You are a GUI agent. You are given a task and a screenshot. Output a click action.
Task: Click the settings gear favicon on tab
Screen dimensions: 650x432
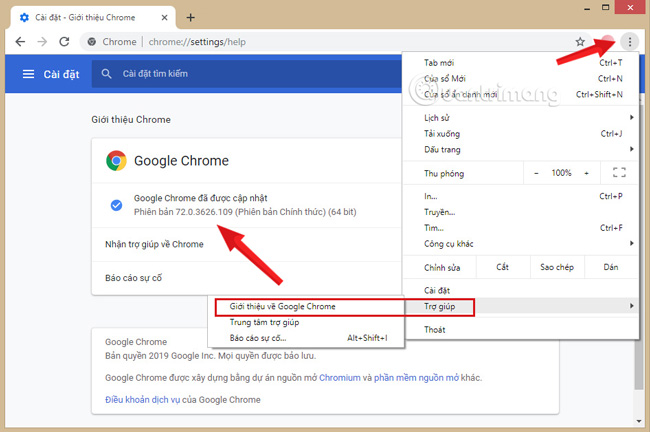click(24, 17)
